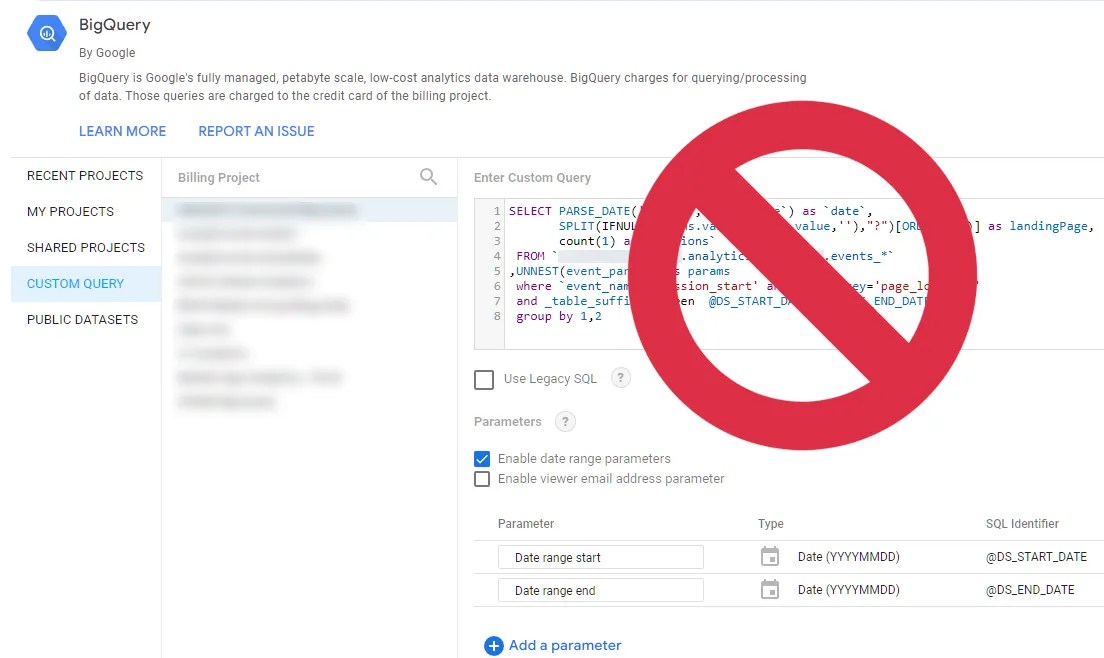Image resolution: width=1104 pixels, height=658 pixels.
Task: Enable viewer email address parameter
Action: coord(483,478)
